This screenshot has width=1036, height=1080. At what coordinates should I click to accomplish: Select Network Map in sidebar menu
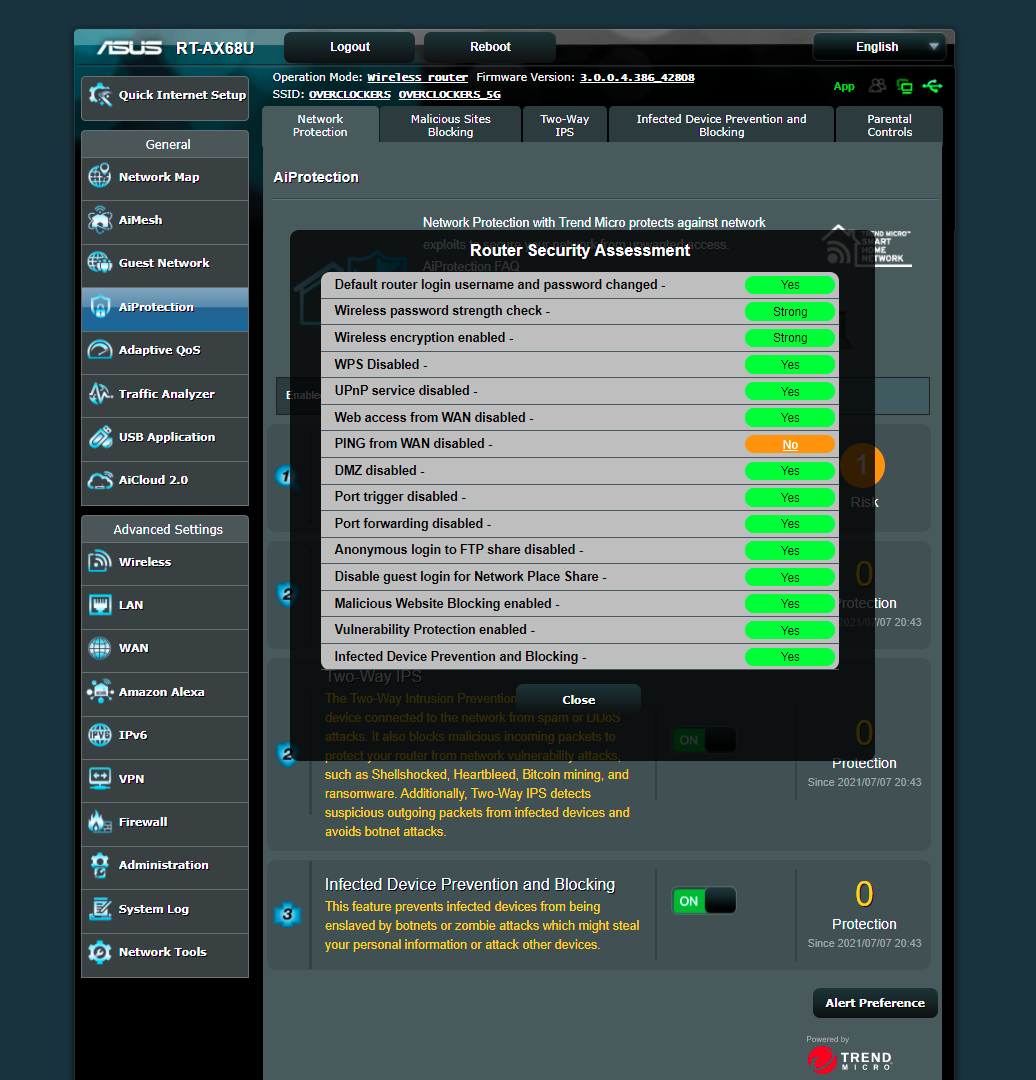(165, 177)
